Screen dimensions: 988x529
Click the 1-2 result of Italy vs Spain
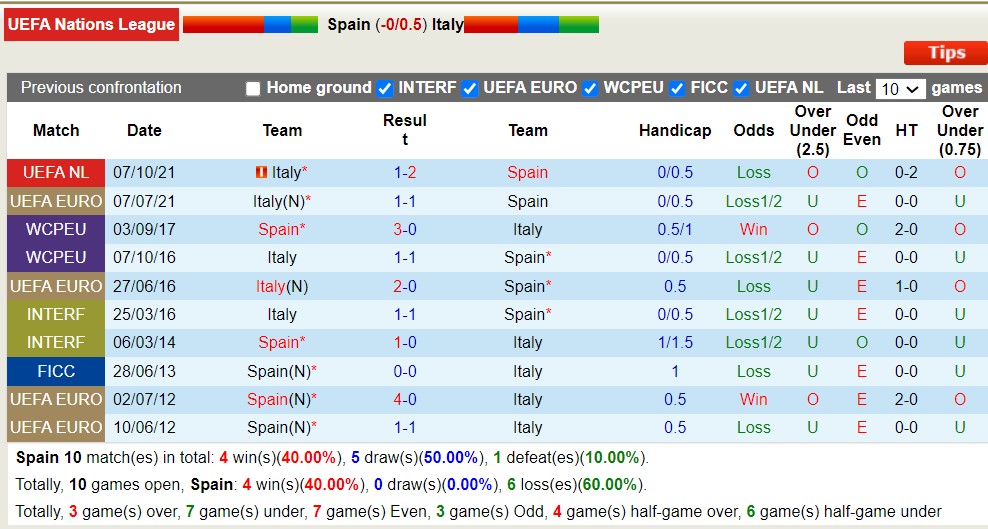coord(405,172)
